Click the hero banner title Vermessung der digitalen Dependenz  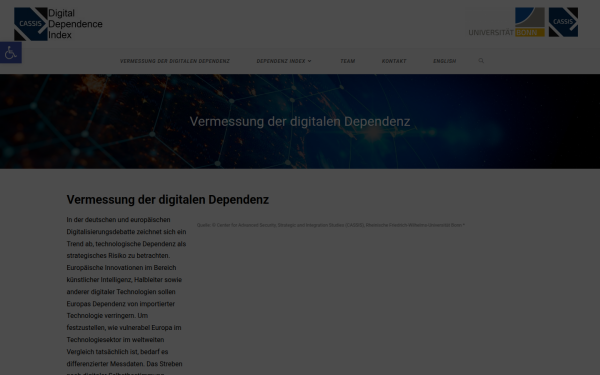[x=300, y=122]
